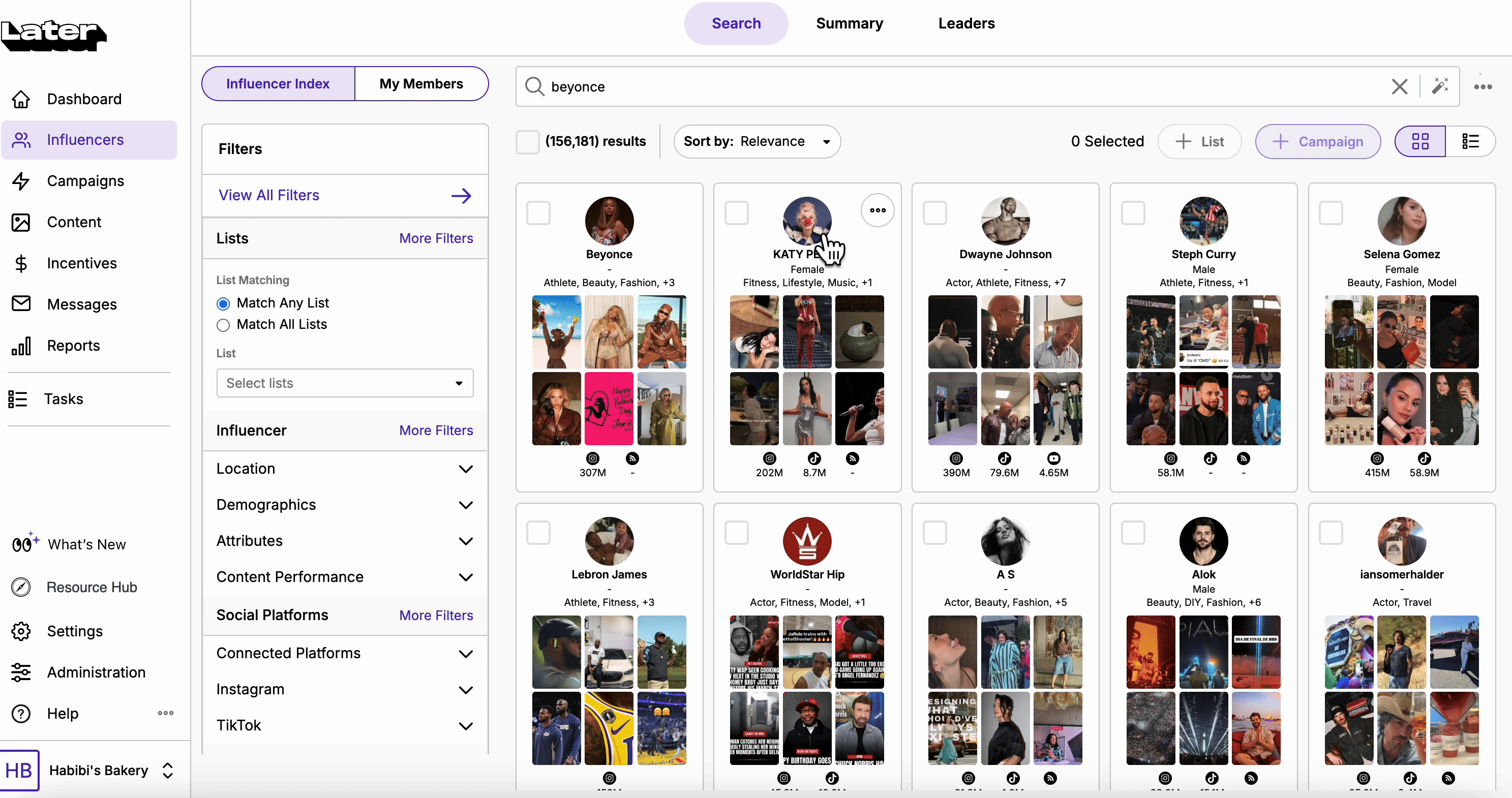Image resolution: width=1512 pixels, height=798 pixels.
Task: Click Dwayne Johnson's YouTube icon
Action: 1053,458
